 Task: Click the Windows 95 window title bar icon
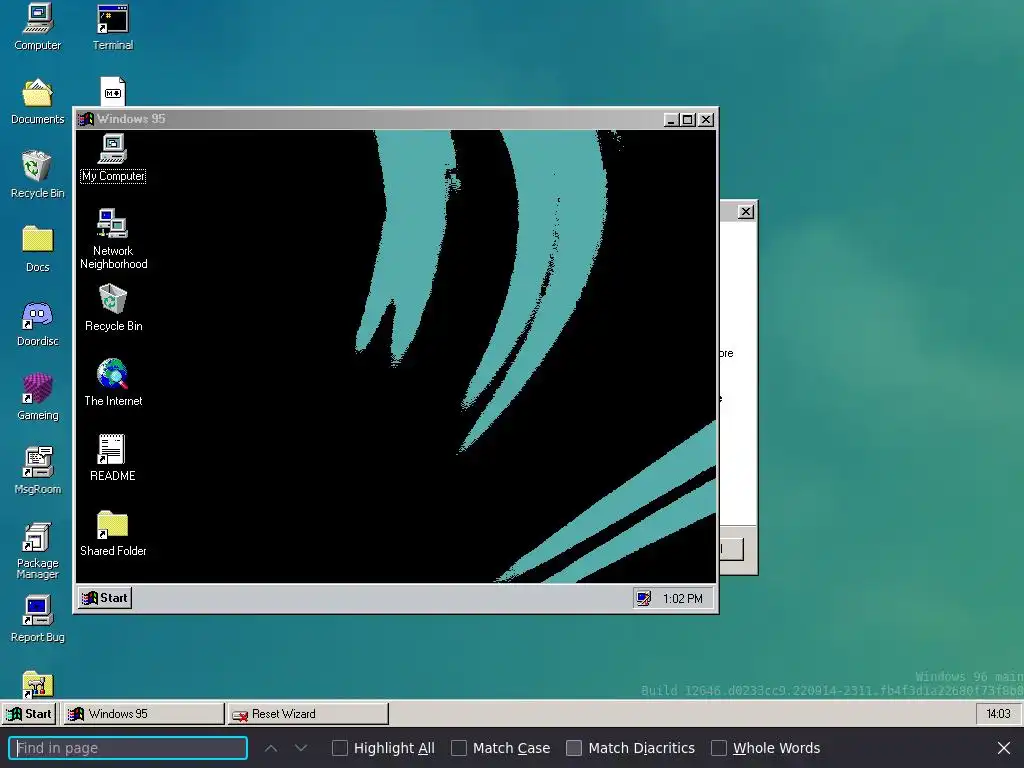(86, 119)
